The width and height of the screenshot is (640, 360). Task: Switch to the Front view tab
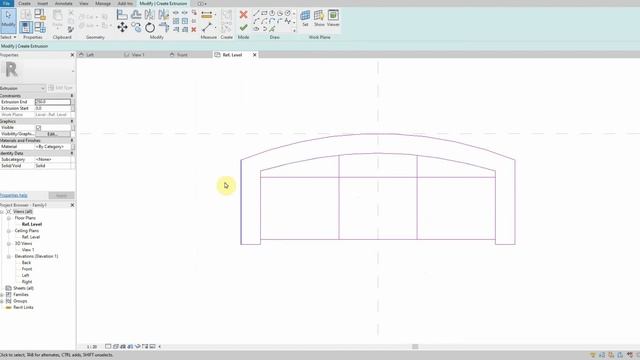click(182, 55)
